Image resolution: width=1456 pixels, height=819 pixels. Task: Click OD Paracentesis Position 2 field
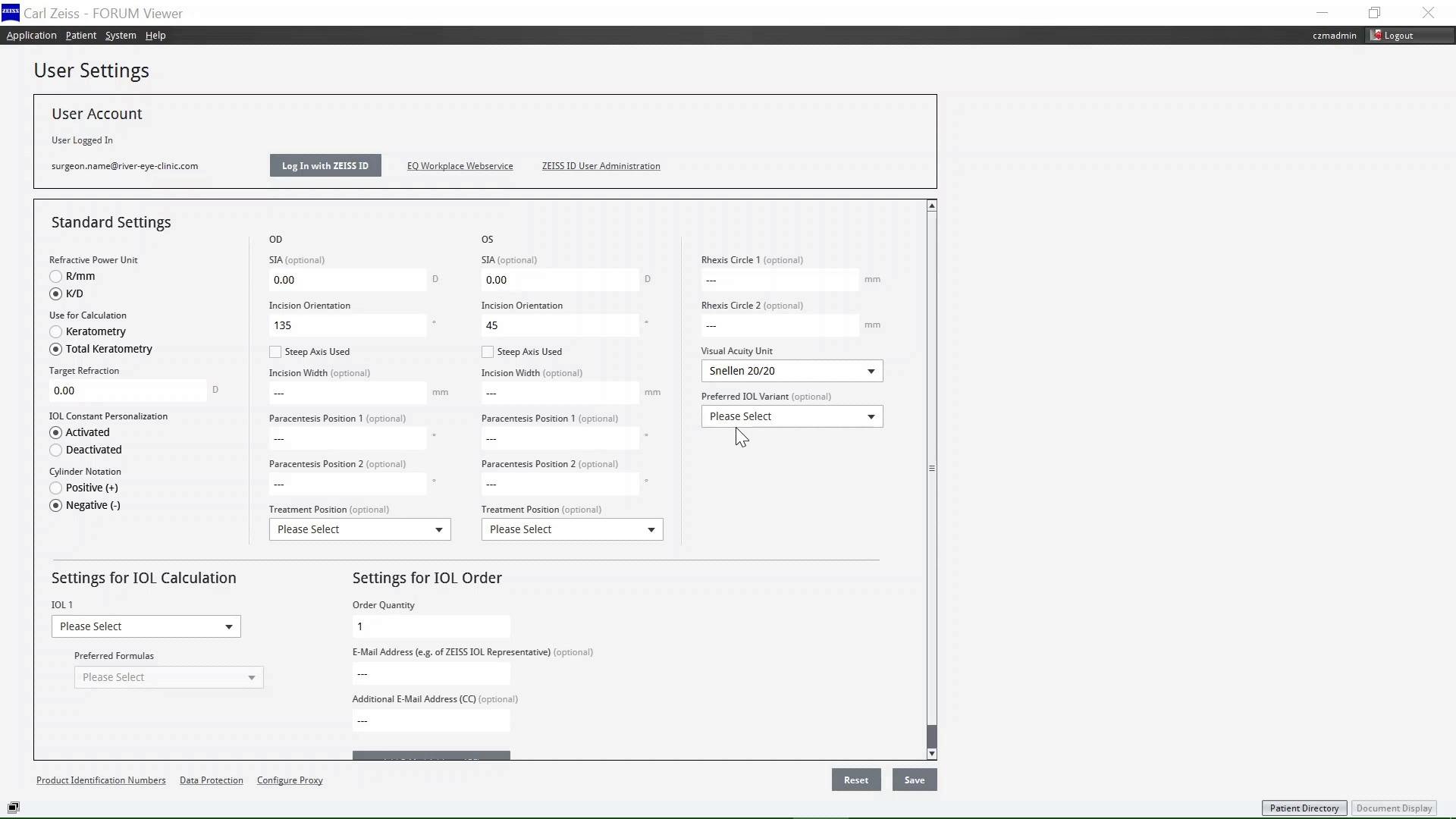(x=347, y=484)
